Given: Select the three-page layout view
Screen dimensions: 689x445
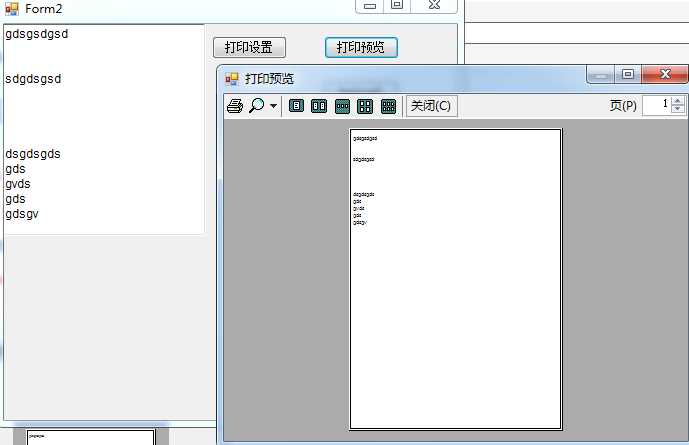Looking at the screenshot, I should tap(342, 106).
